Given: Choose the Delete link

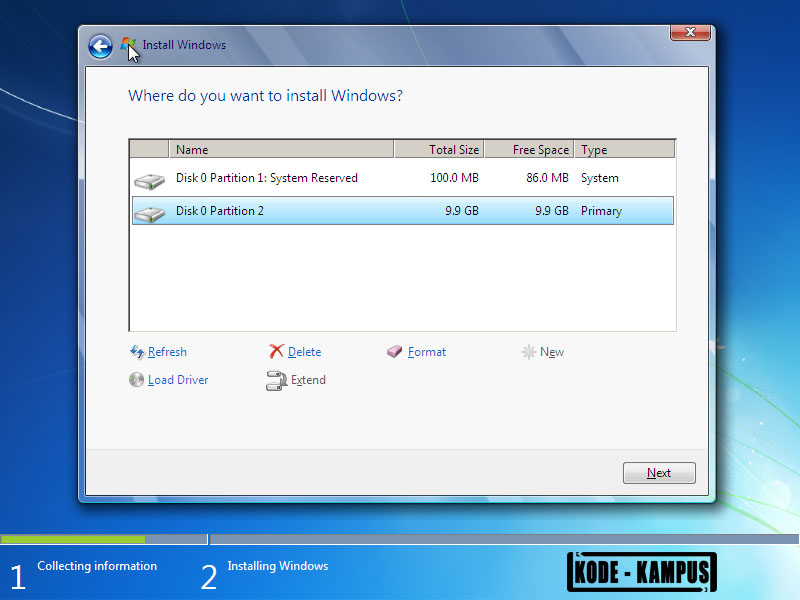Looking at the screenshot, I should click(x=305, y=352).
